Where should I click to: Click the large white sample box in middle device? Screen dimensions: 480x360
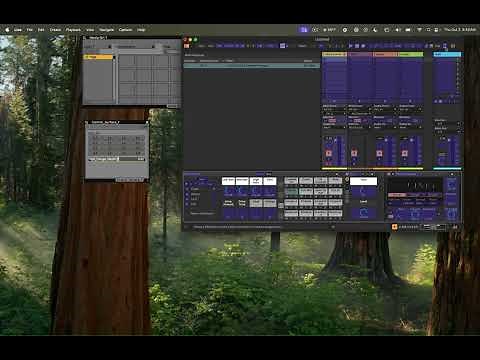tap(363, 181)
